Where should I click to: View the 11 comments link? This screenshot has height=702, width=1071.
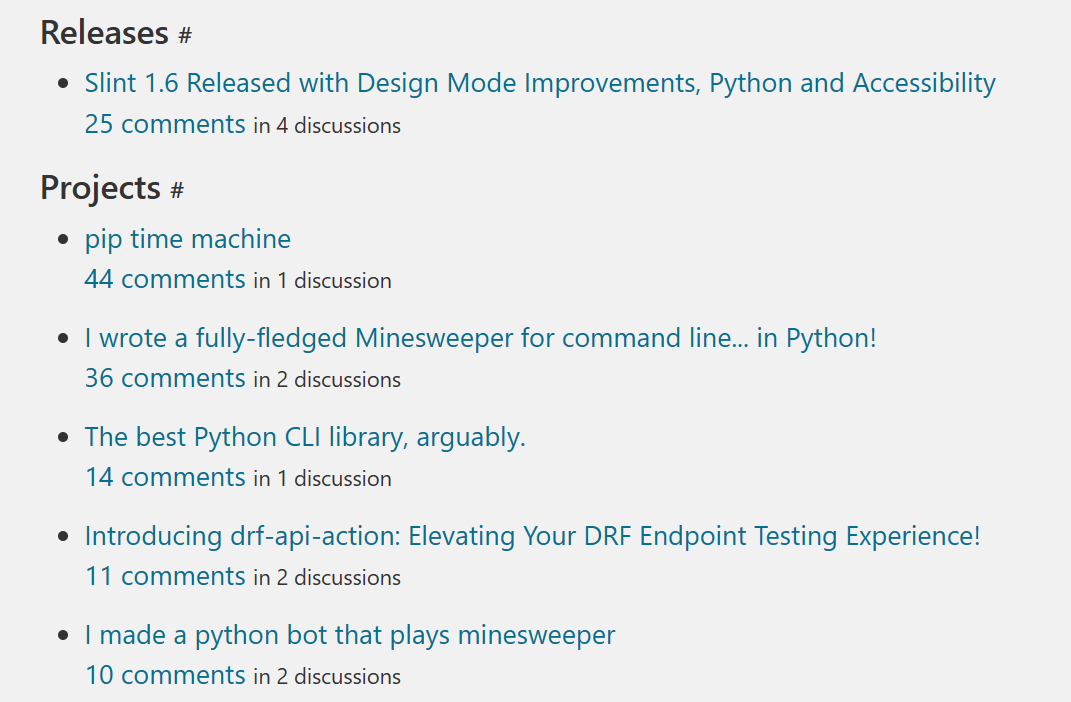pyautogui.click(x=165, y=577)
